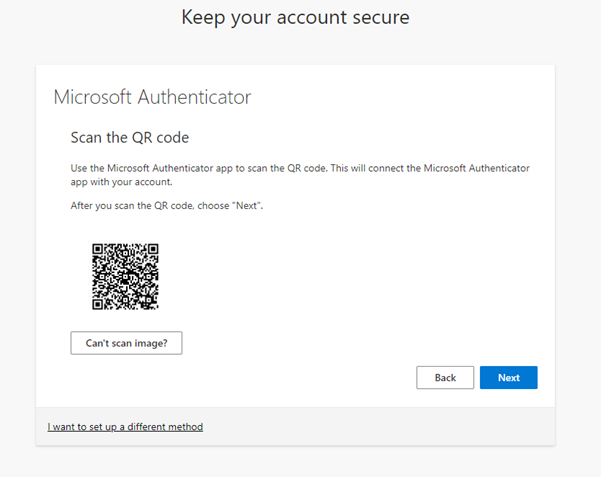The width and height of the screenshot is (601, 477).
Task: Click the "Scan the QR code" subheading
Action: (130, 137)
